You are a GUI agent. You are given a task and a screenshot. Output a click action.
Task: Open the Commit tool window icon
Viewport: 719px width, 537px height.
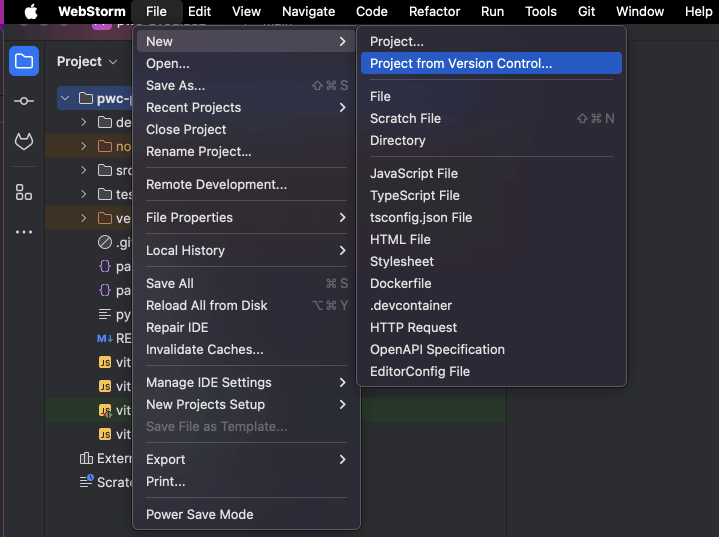[24, 102]
